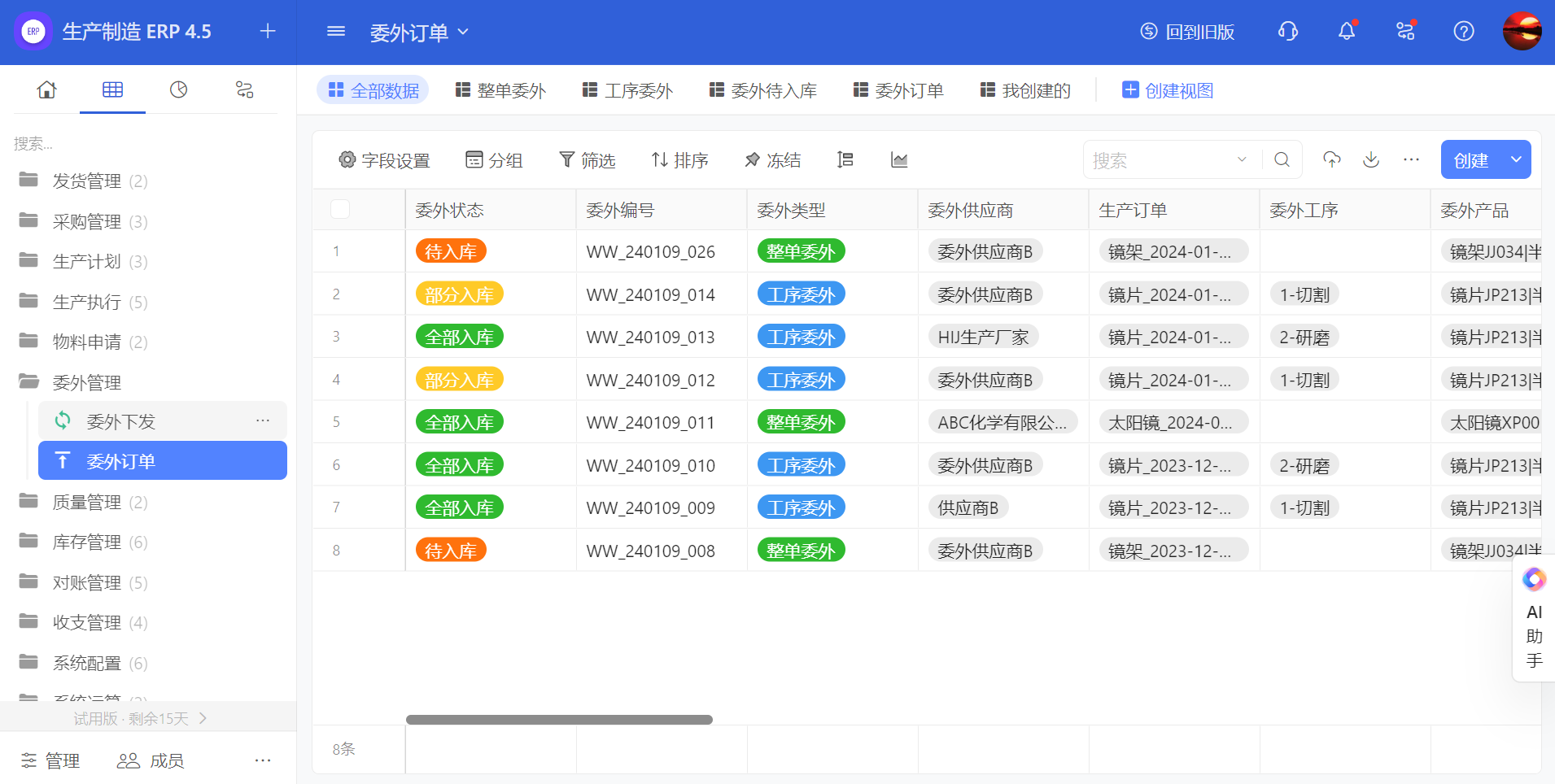Click the download export icon
The height and width of the screenshot is (784, 1555).
point(1371,159)
